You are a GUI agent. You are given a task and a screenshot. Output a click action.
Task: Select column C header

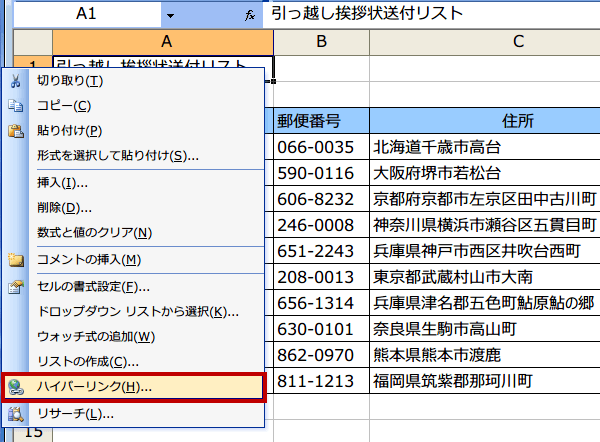(x=485, y=42)
